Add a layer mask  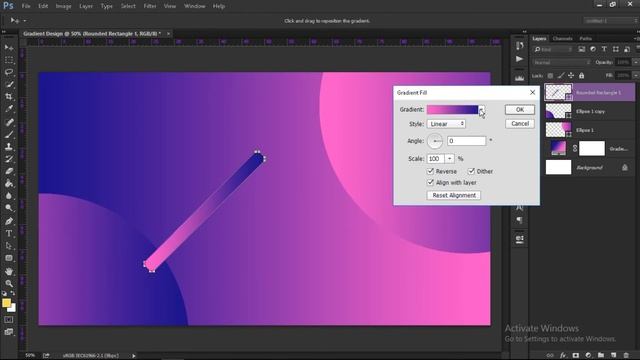point(576,356)
